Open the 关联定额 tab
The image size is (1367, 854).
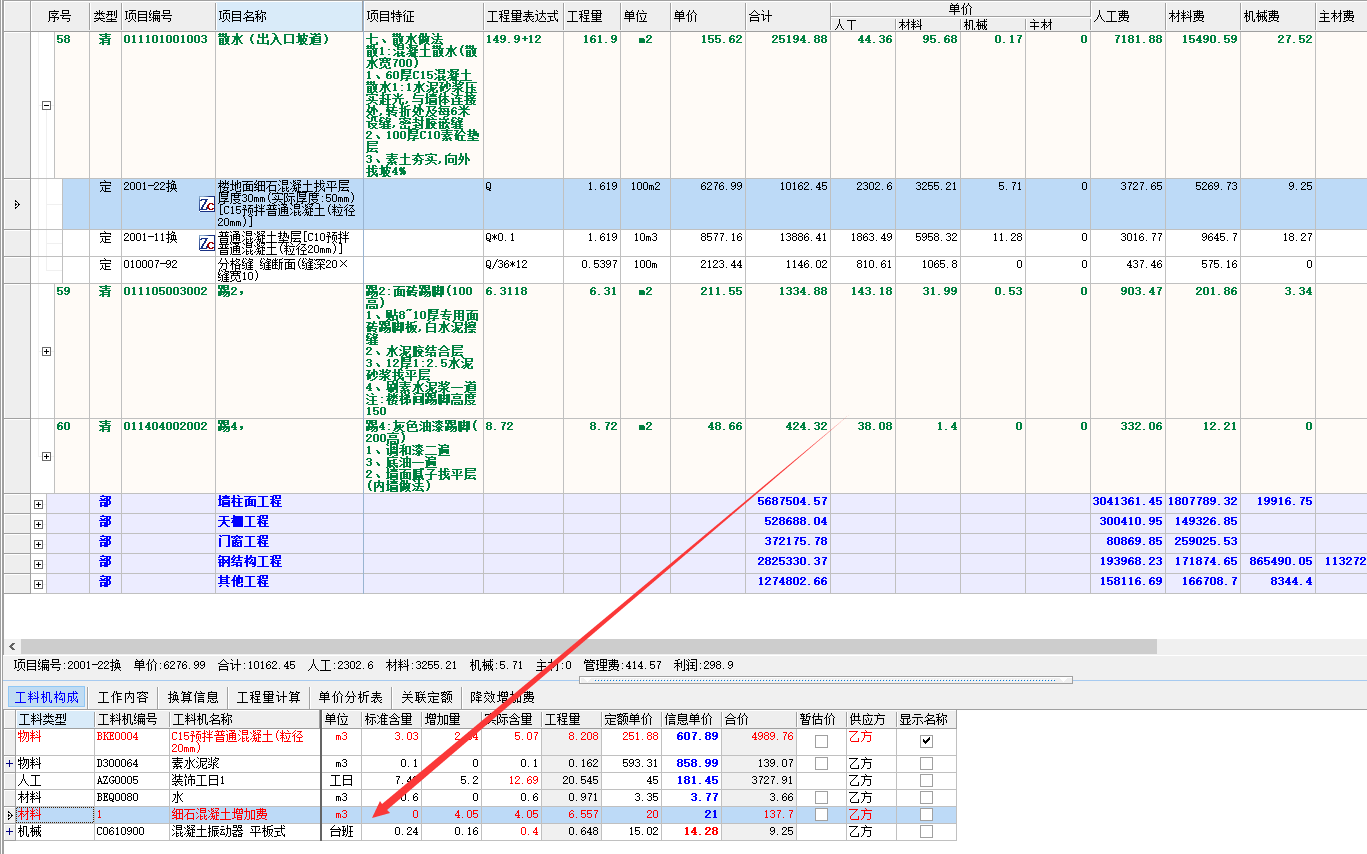point(427,697)
